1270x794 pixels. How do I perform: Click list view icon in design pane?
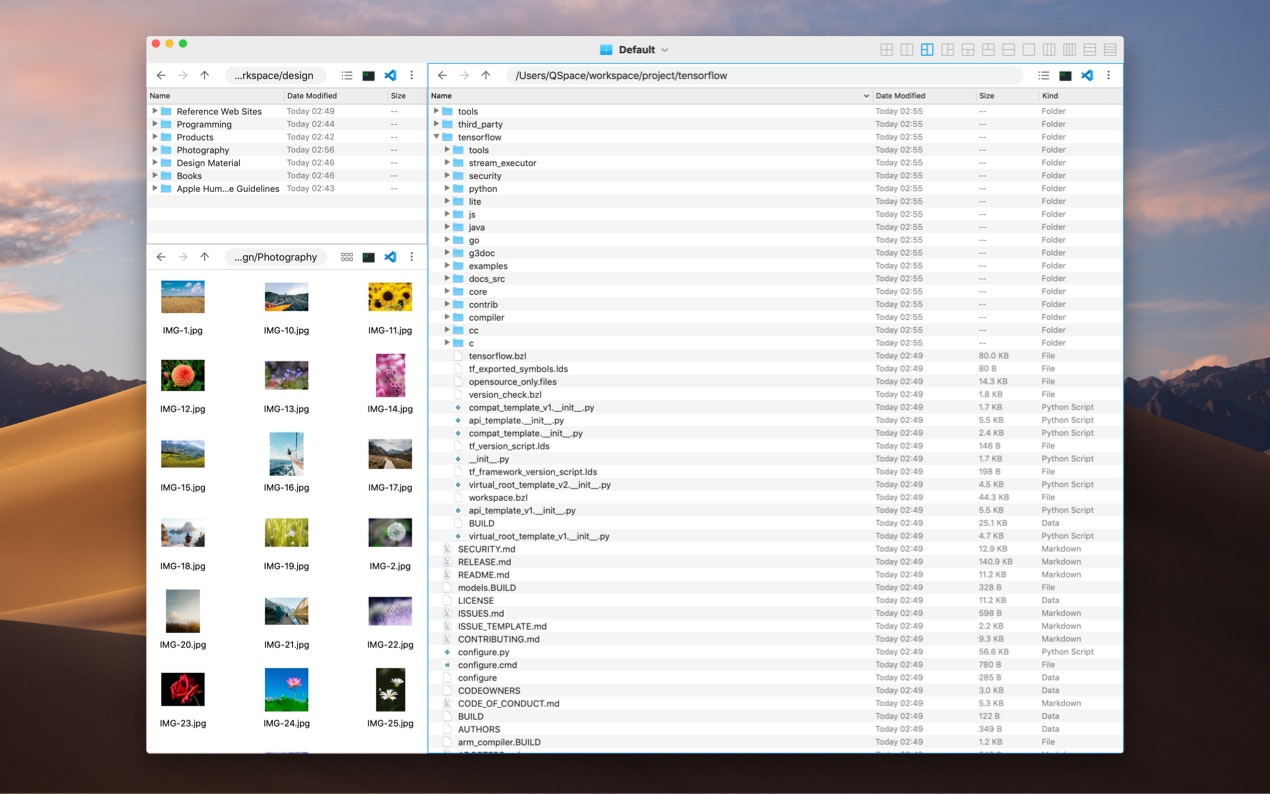346,75
